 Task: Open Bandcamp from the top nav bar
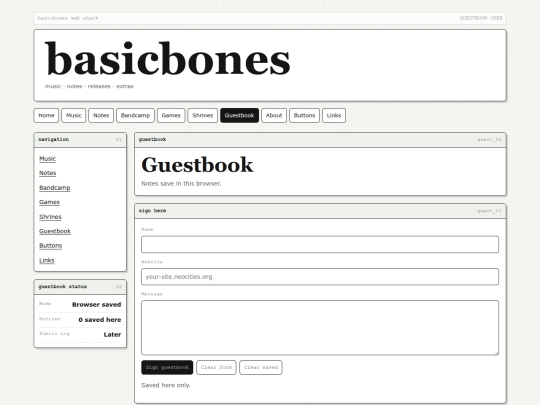(x=135, y=115)
